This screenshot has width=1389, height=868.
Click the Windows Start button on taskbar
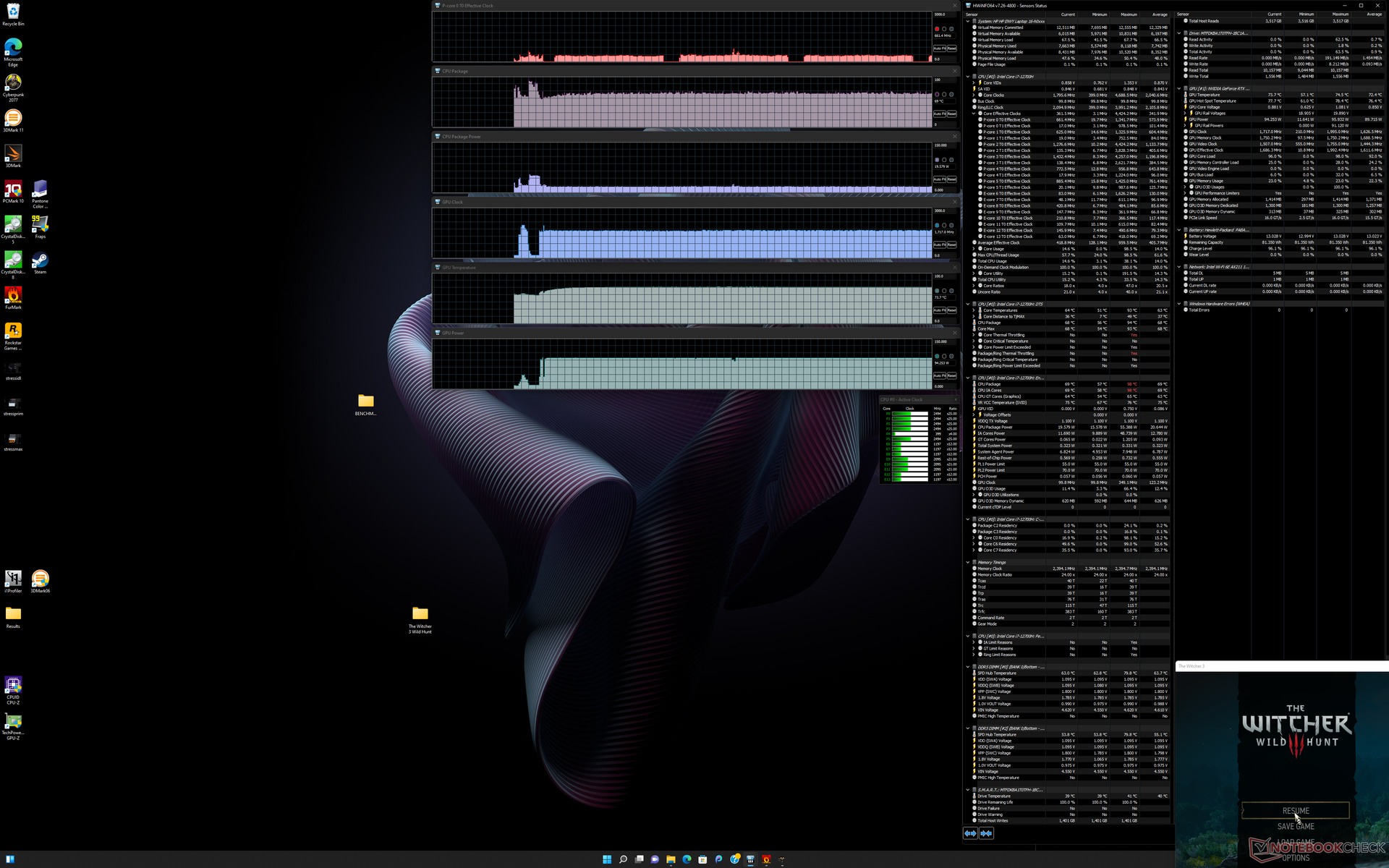[x=607, y=859]
